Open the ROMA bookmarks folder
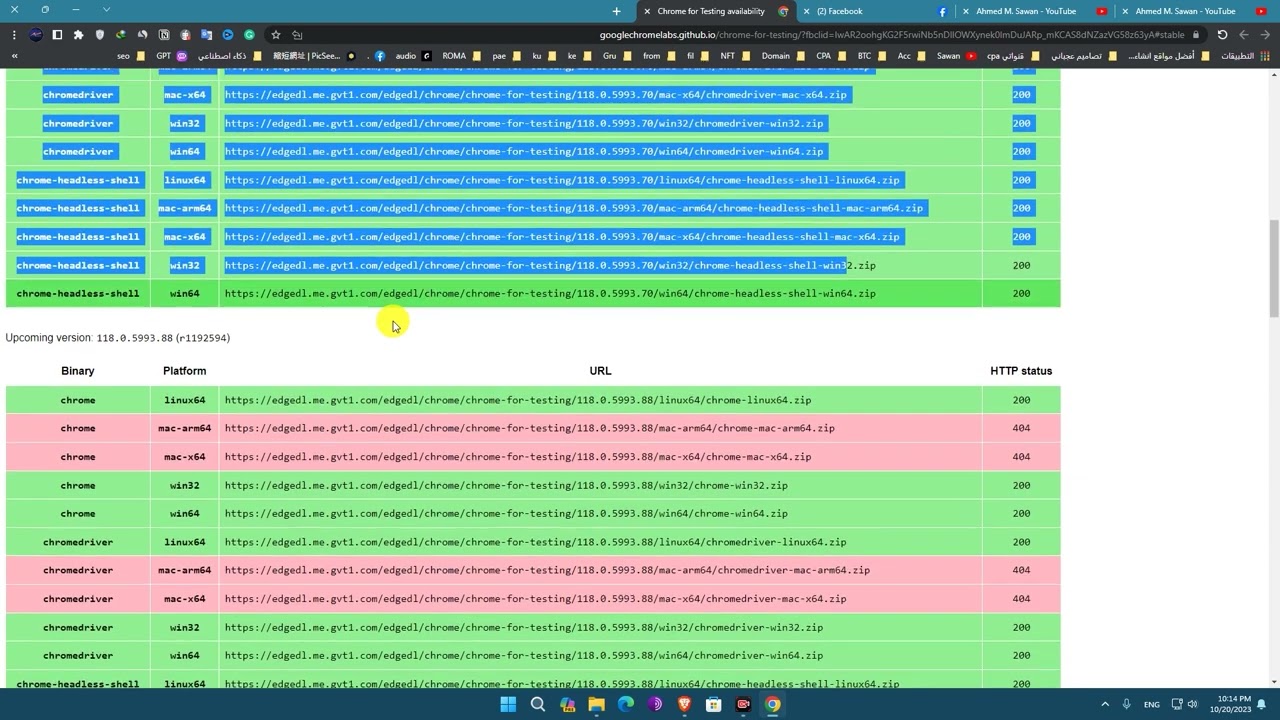Viewport: 1280px width, 720px height. (x=461, y=56)
